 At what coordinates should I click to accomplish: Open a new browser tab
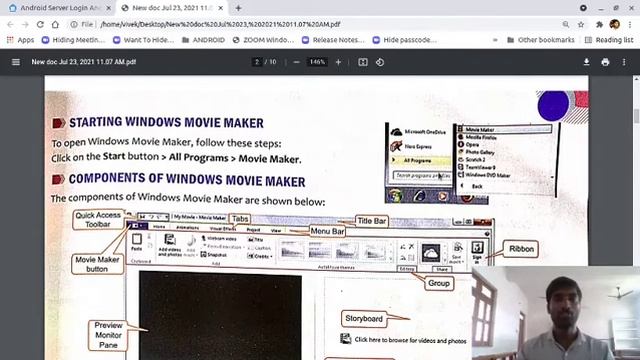238,8
